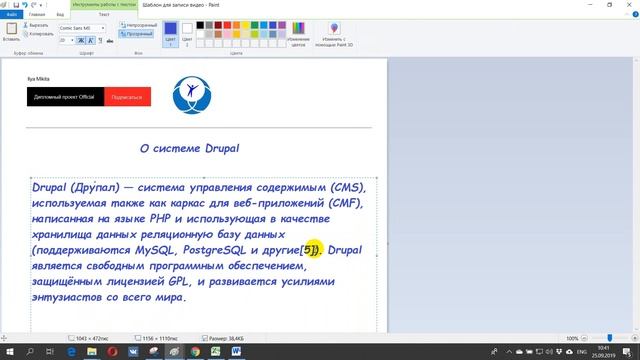
Task: Open the Windows Start menu
Action: pos(9,351)
